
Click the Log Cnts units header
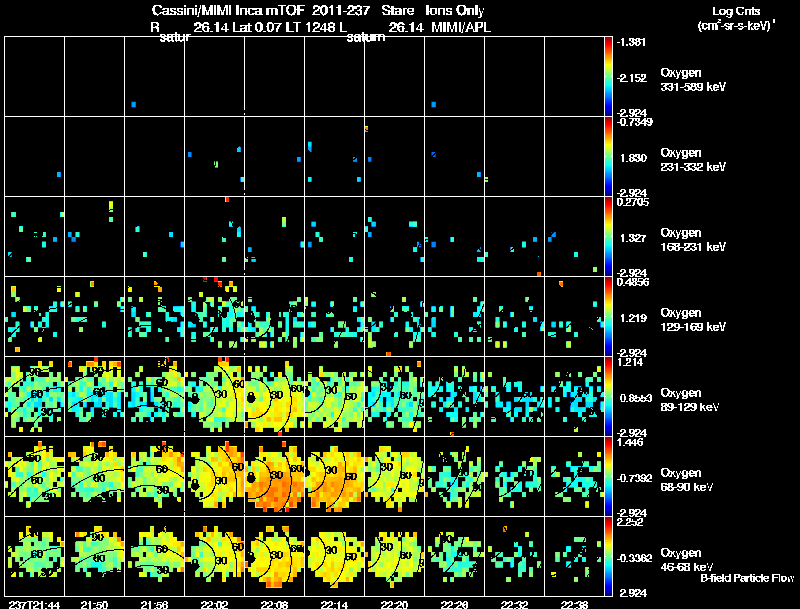(736, 18)
